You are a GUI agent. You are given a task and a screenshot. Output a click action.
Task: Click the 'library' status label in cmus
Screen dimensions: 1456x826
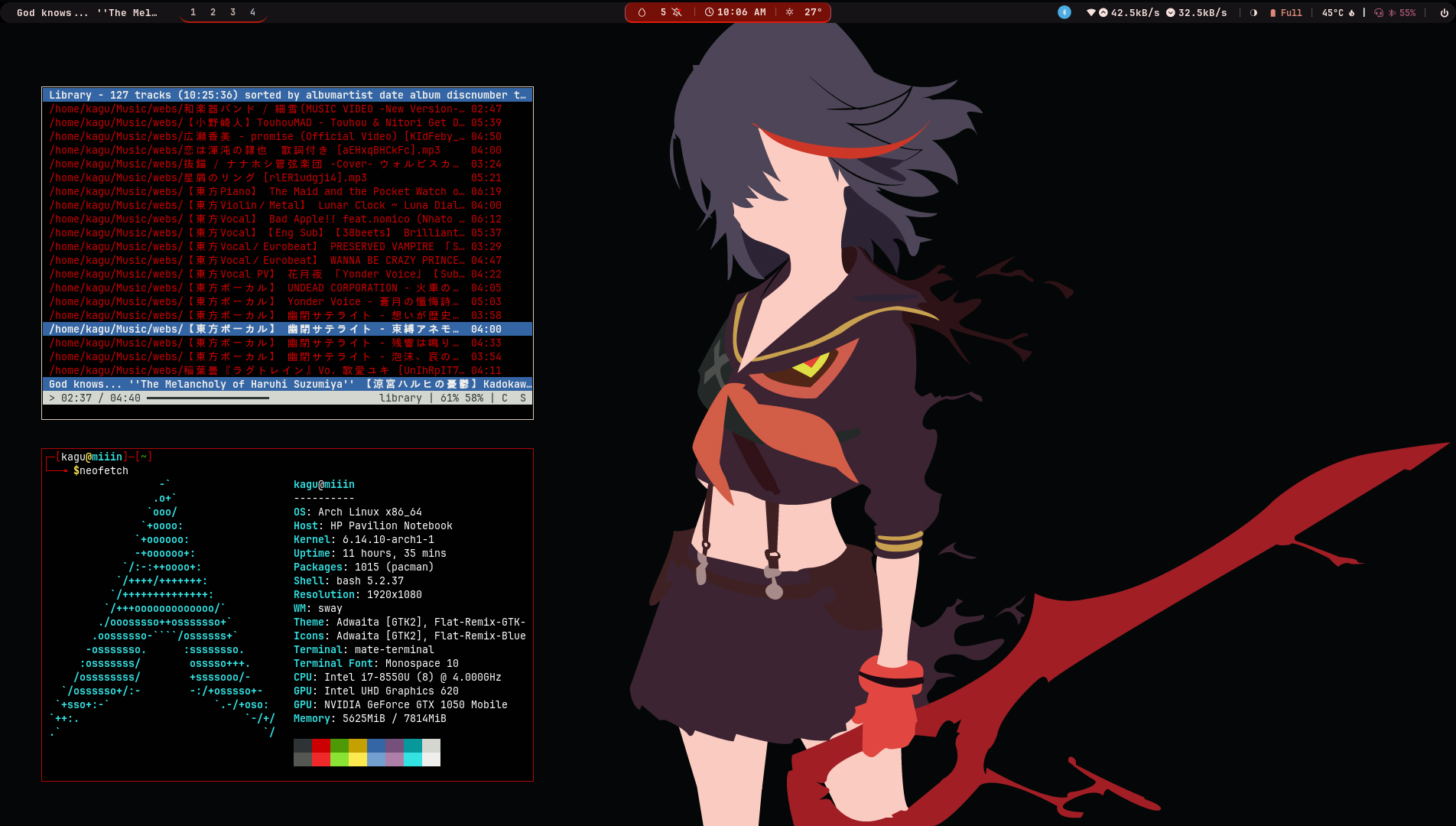(401, 398)
